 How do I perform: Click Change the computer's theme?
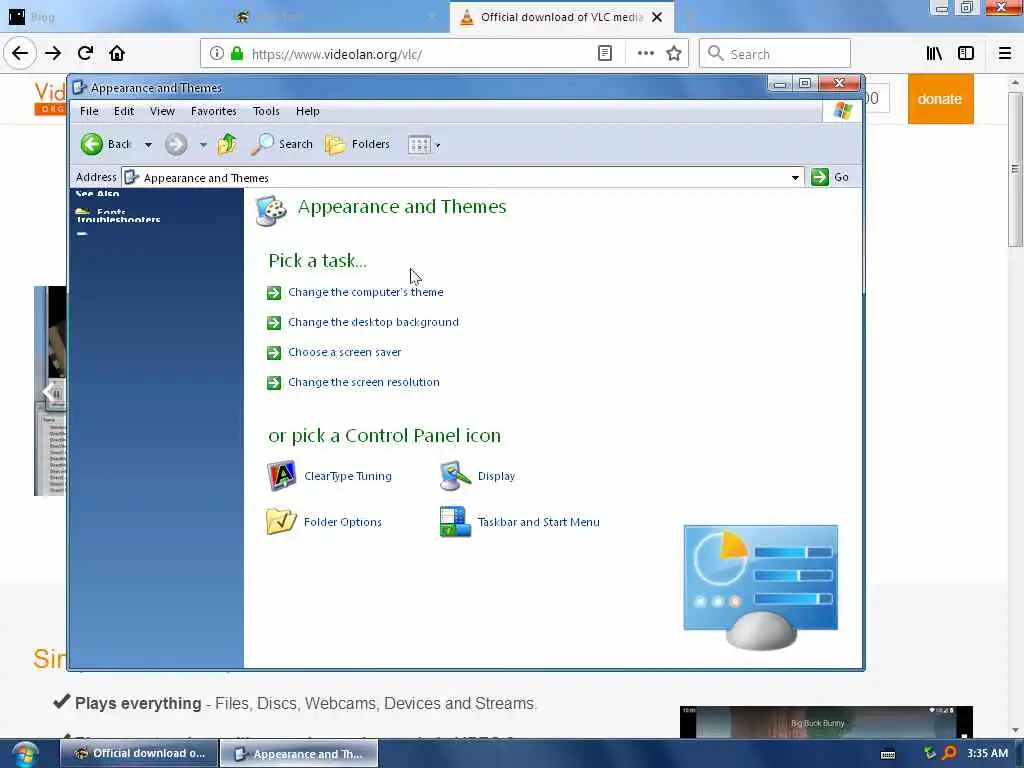[x=366, y=292]
